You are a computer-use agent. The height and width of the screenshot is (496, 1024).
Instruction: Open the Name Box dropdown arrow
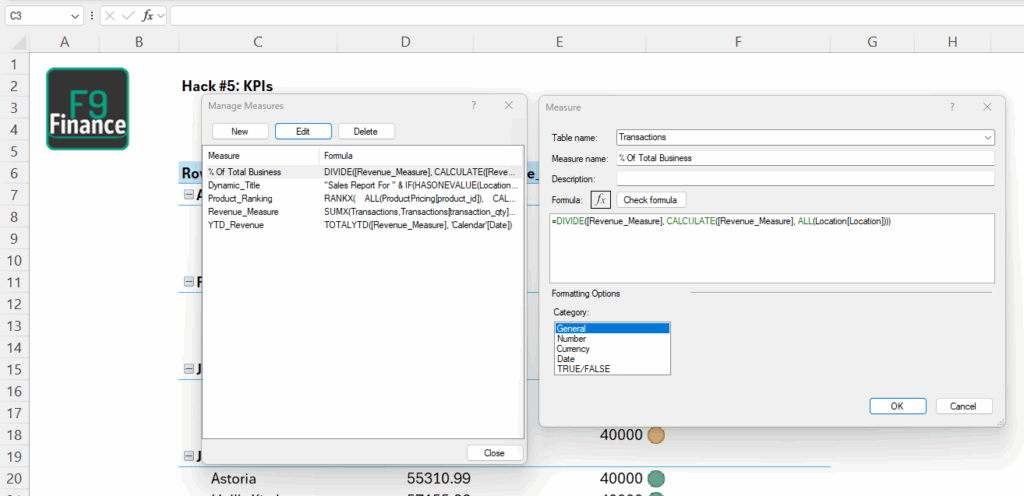(x=74, y=16)
